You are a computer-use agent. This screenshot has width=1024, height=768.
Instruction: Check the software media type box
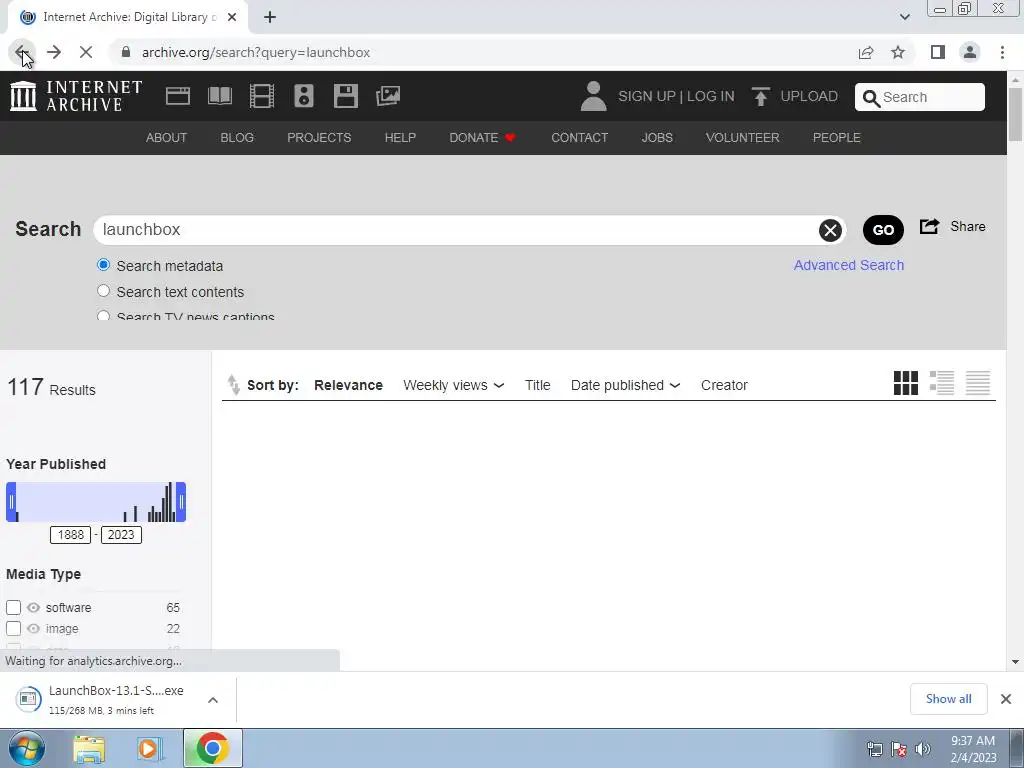13,607
